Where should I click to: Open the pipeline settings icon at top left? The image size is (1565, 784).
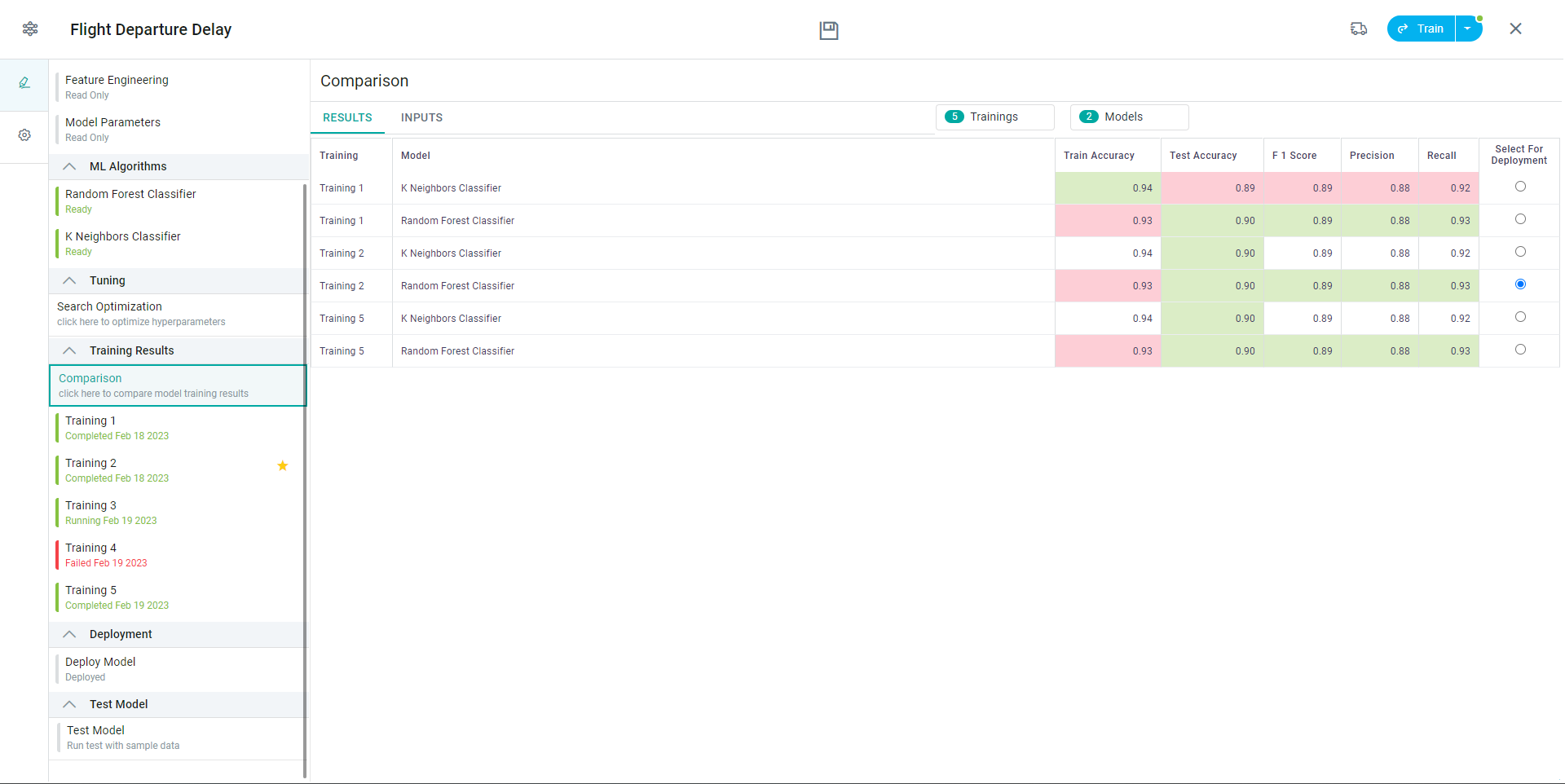[x=30, y=29]
